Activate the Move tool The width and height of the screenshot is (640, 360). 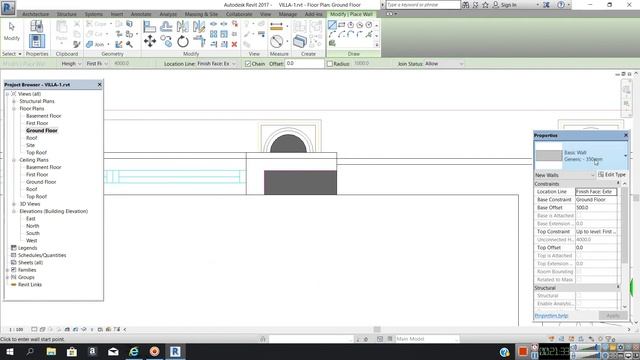(x=149, y=41)
